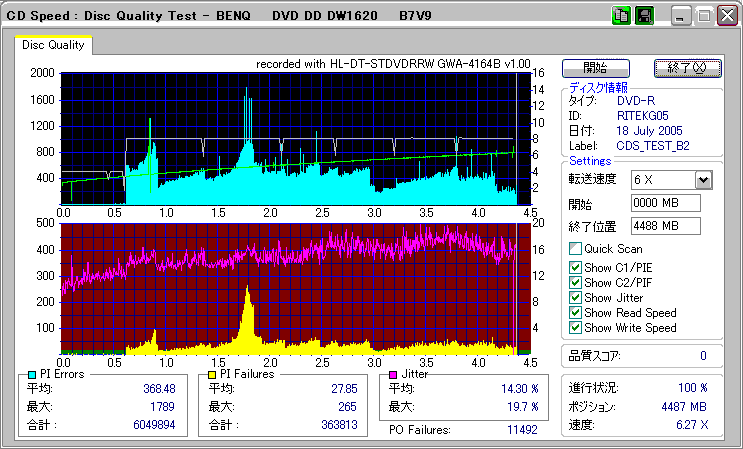Select Jitter 最大 value 19.7 %

[x=523, y=407]
